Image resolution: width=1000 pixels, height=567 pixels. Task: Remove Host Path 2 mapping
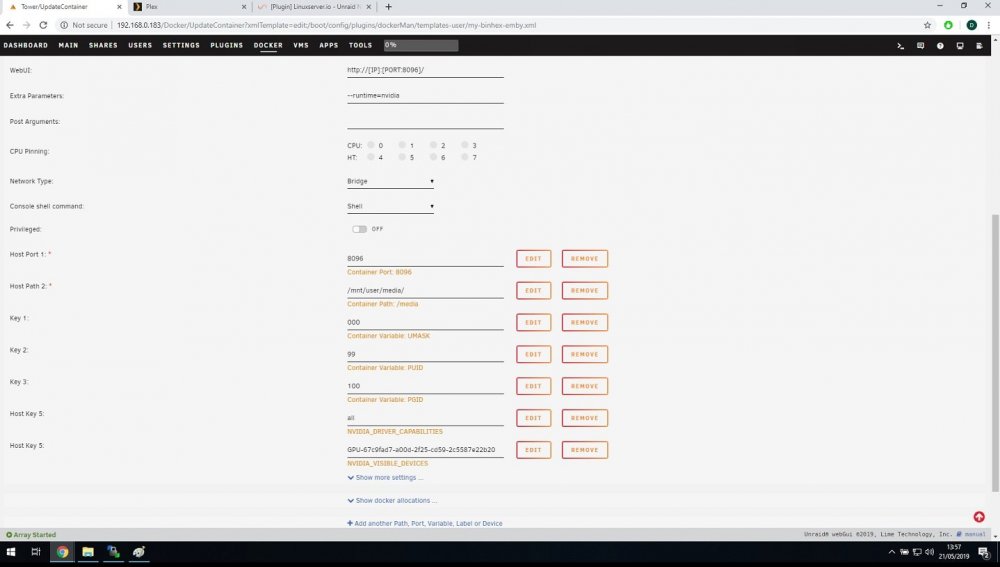click(584, 290)
